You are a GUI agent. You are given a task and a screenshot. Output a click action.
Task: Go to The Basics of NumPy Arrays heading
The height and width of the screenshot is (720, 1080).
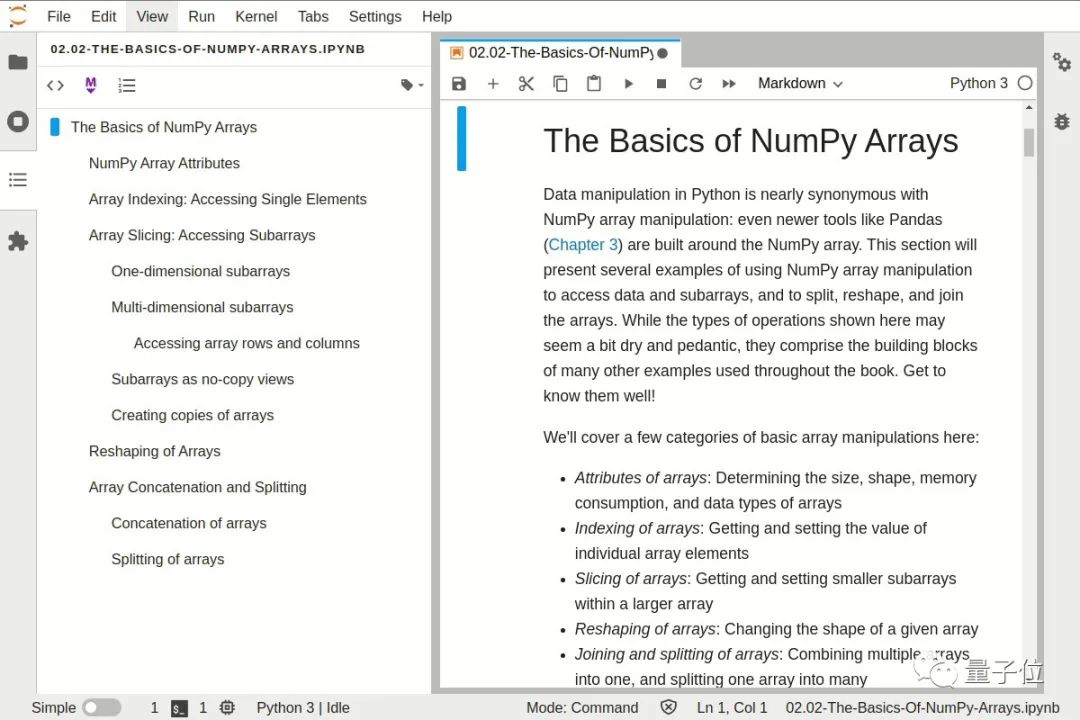pos(164,127)
